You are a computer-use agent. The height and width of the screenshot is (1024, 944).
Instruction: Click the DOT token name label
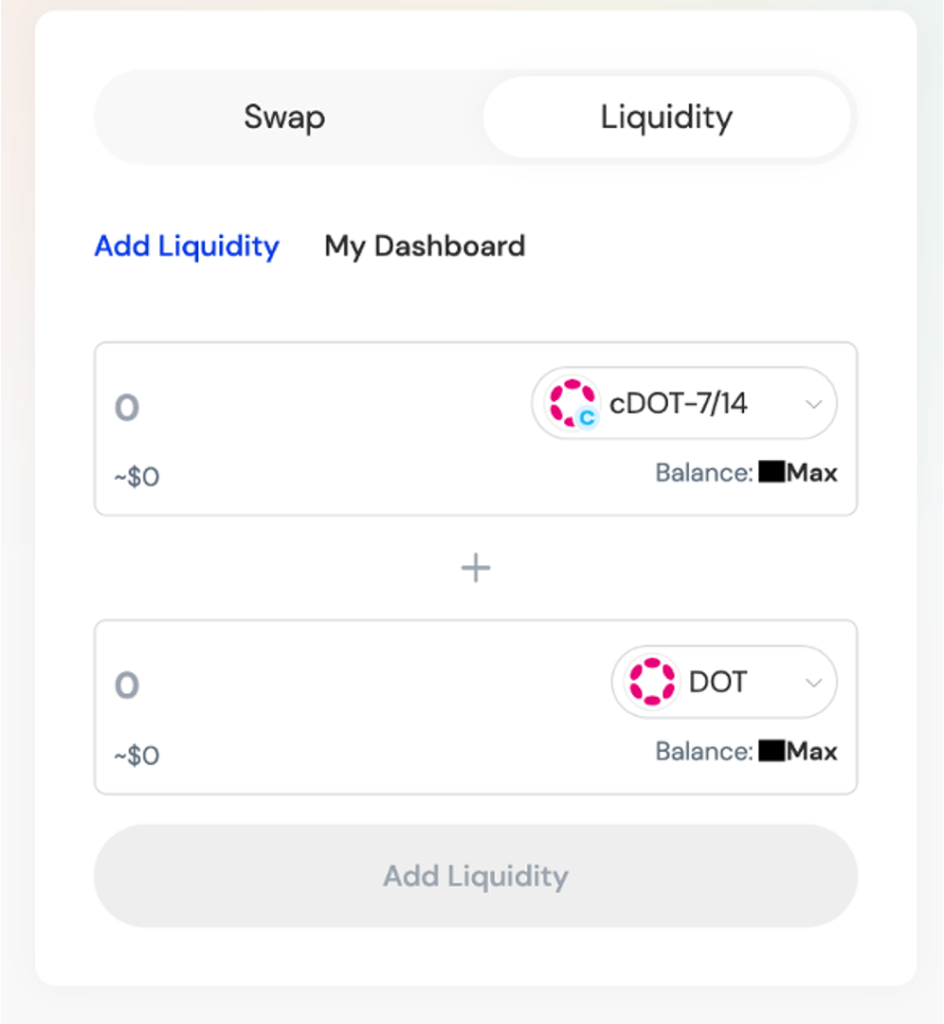point(718,683)
